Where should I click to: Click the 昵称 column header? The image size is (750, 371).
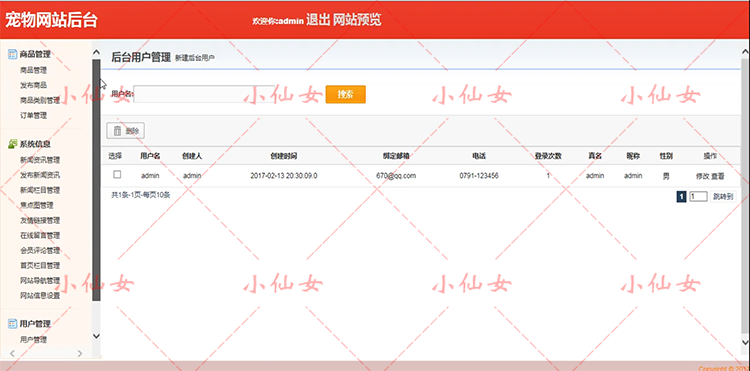click(x=633, y=156)
